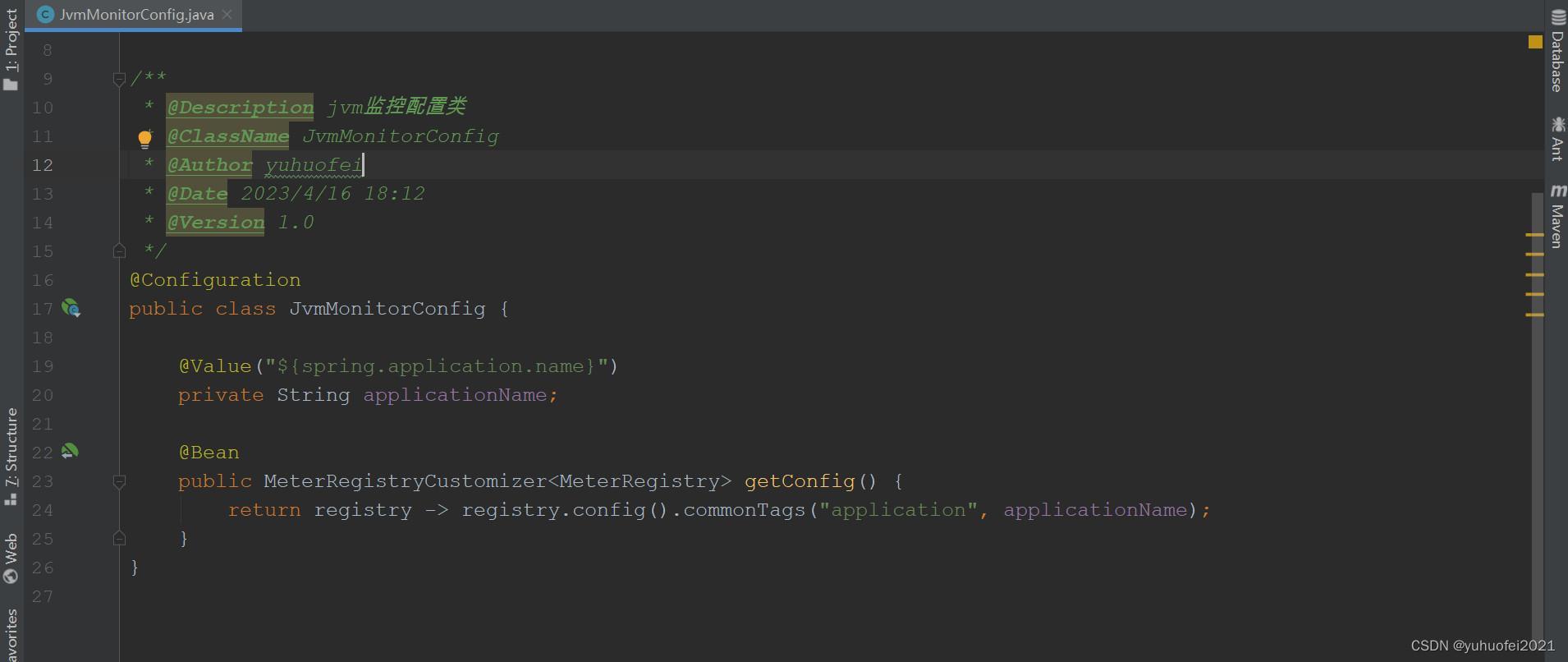Click the author name yuhuofei
This screenshot has width=1568, height=662.
314,165
